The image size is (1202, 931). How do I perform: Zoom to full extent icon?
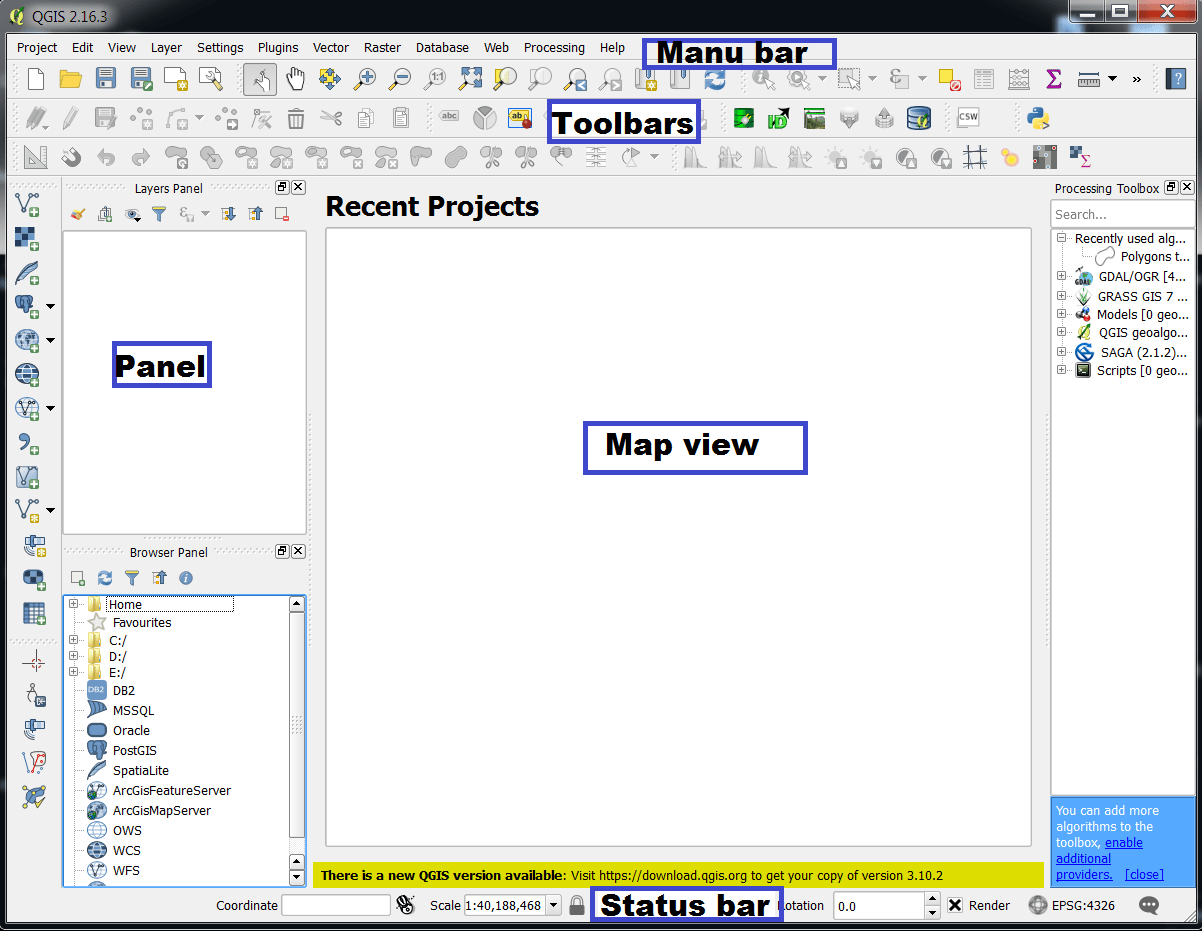(471, 79)
